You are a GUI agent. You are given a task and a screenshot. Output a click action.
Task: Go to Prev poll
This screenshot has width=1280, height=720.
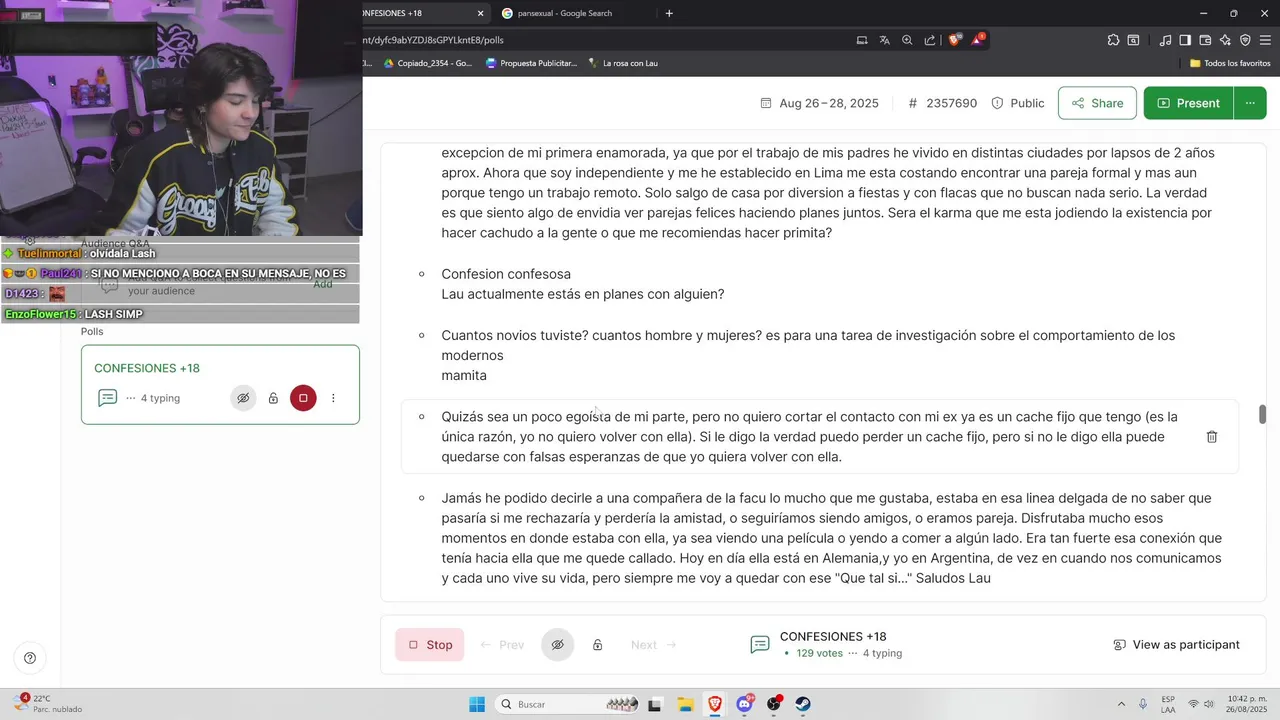pos(502,645)
